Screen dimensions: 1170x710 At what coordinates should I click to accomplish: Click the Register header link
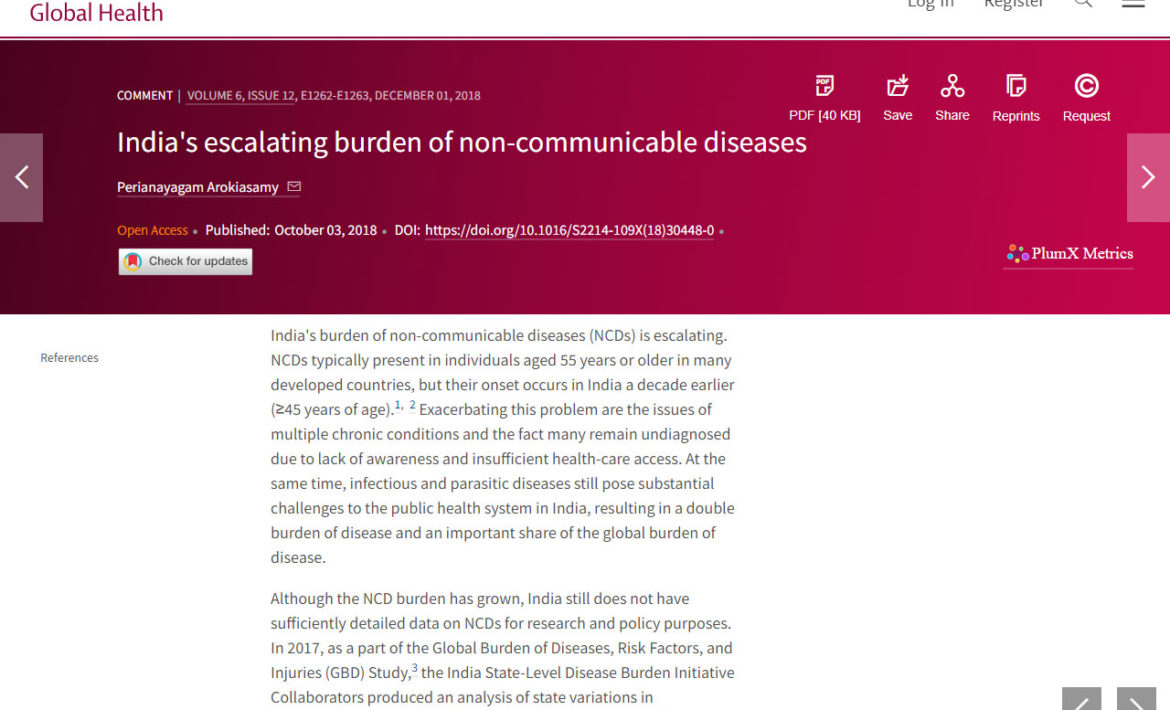[x=1013, y=4]
